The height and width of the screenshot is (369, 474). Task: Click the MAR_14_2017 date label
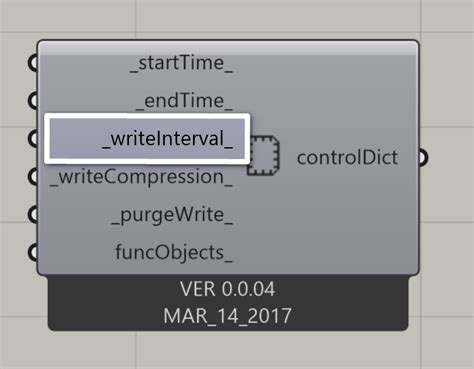click(228, 316)
